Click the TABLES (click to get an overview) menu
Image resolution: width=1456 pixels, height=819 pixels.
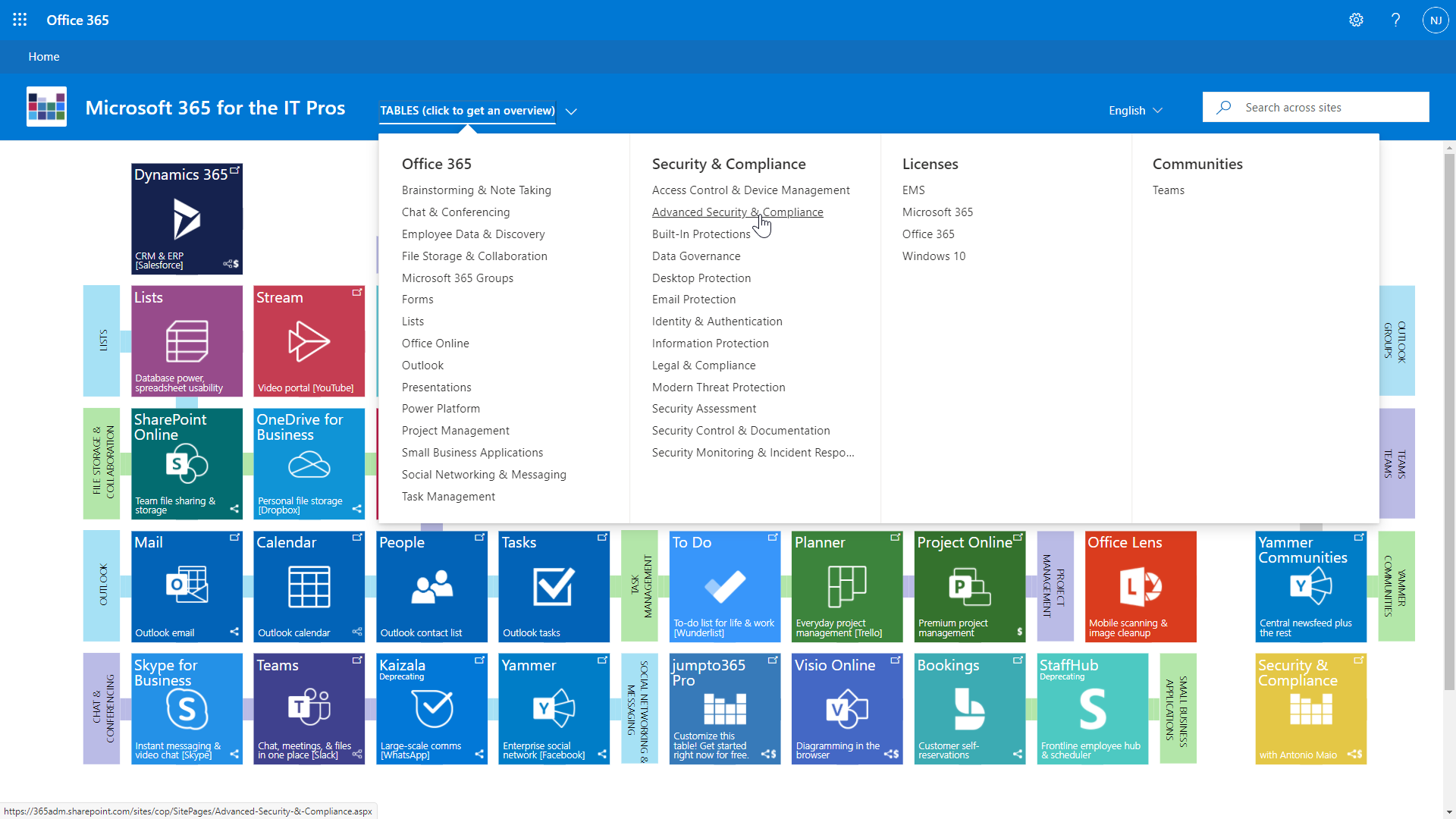click(467, 111)
